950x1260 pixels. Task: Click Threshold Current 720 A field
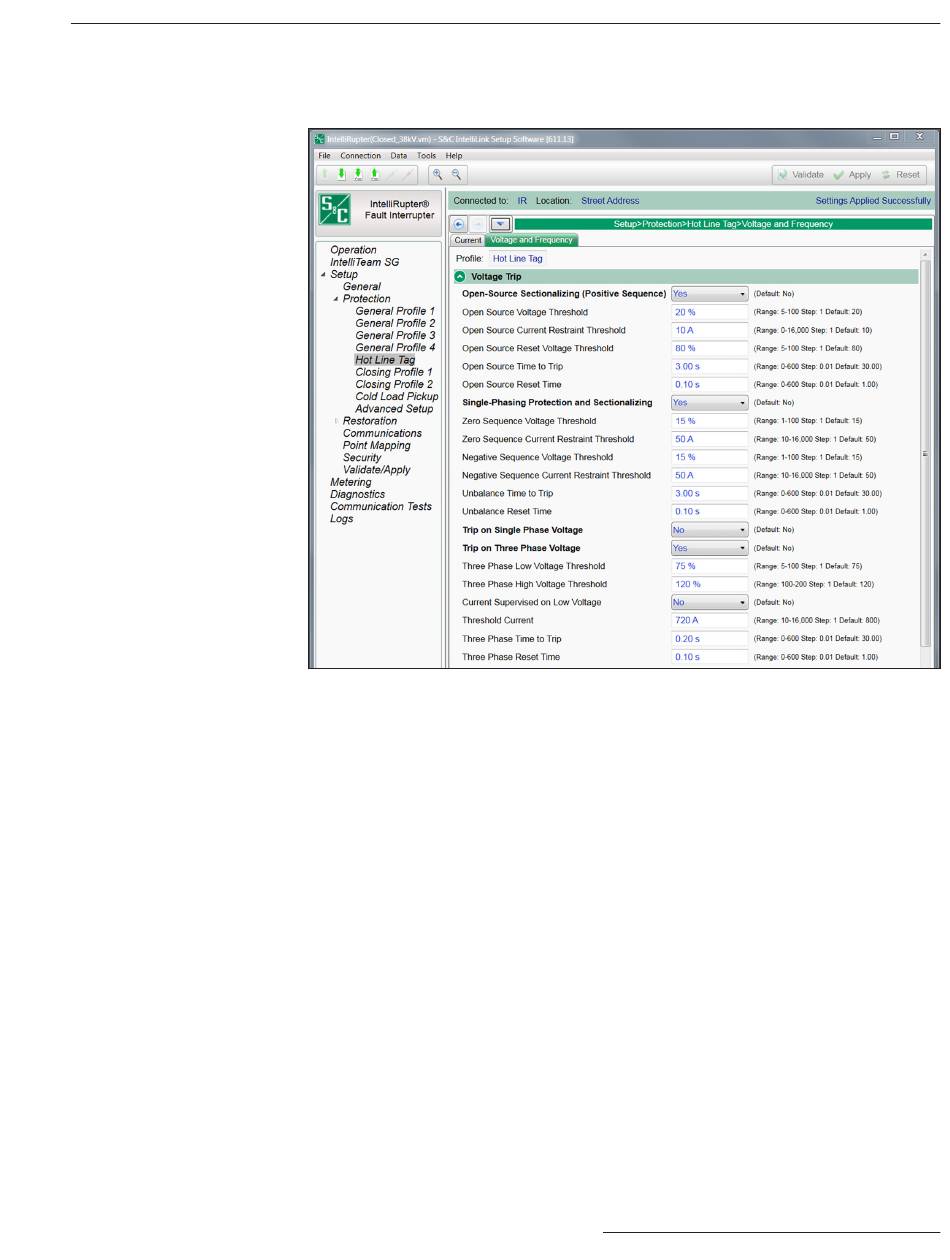(x=709, y=620)
